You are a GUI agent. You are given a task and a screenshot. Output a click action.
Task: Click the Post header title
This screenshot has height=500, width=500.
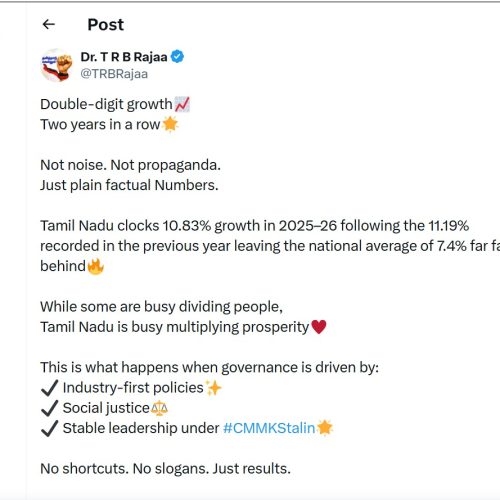[x=105, y=24]
